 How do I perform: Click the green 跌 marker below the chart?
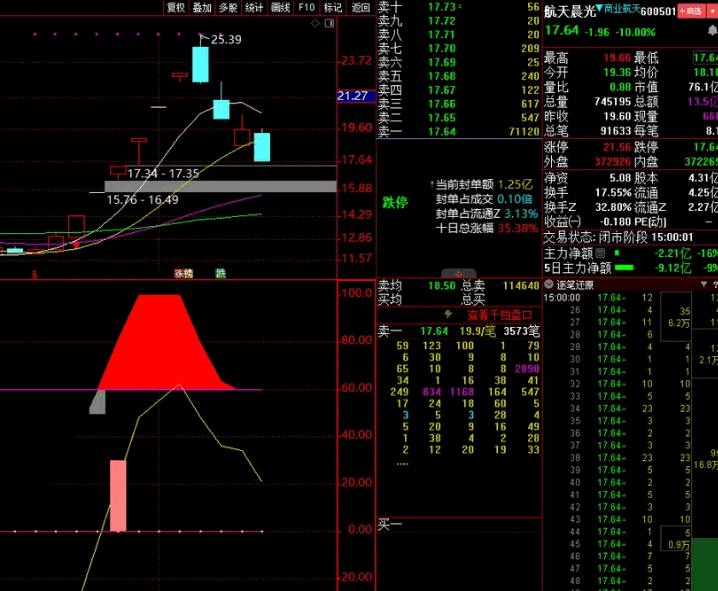(x=221, y=273)
